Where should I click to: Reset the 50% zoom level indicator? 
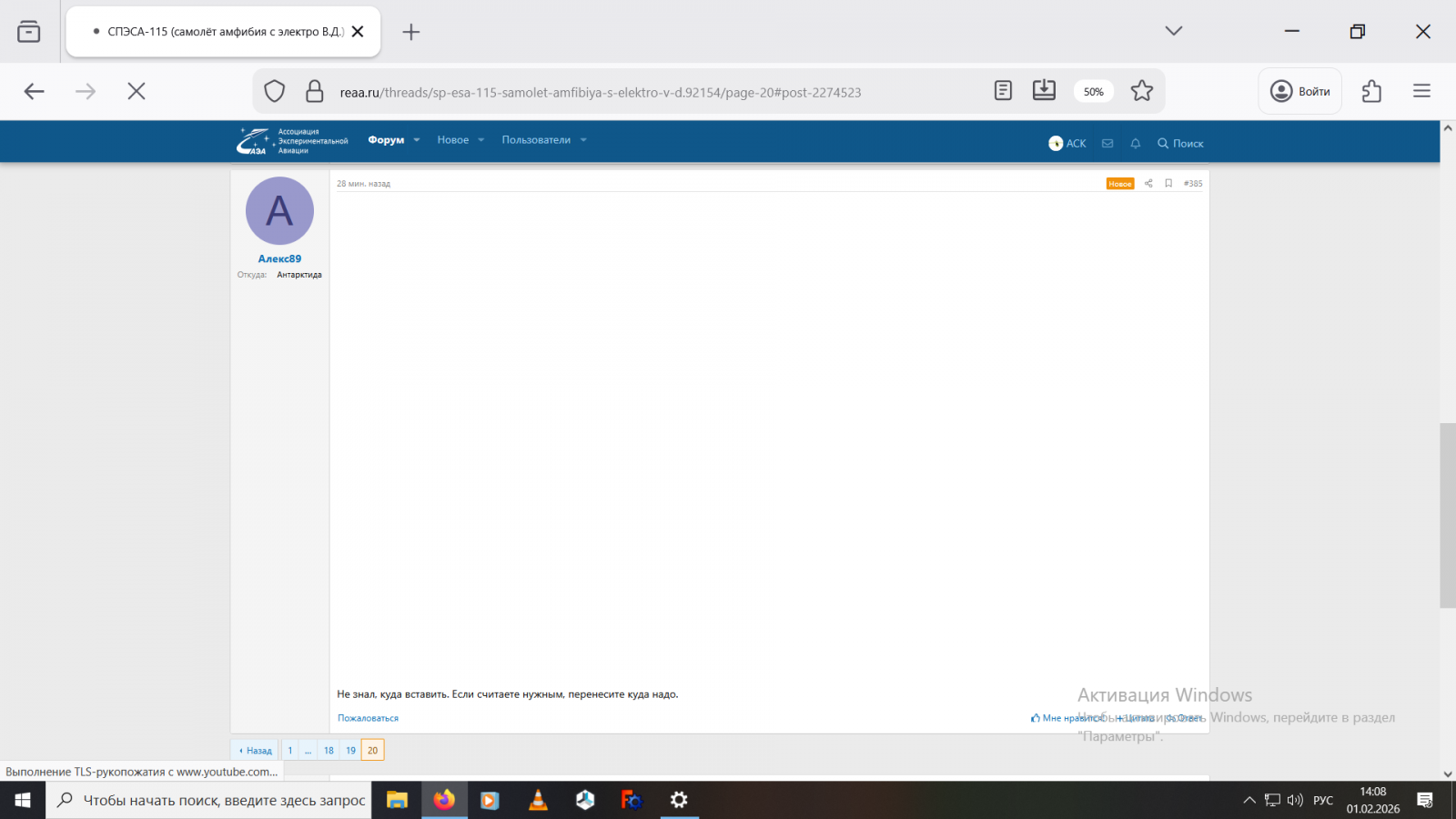coord(1093,92)
